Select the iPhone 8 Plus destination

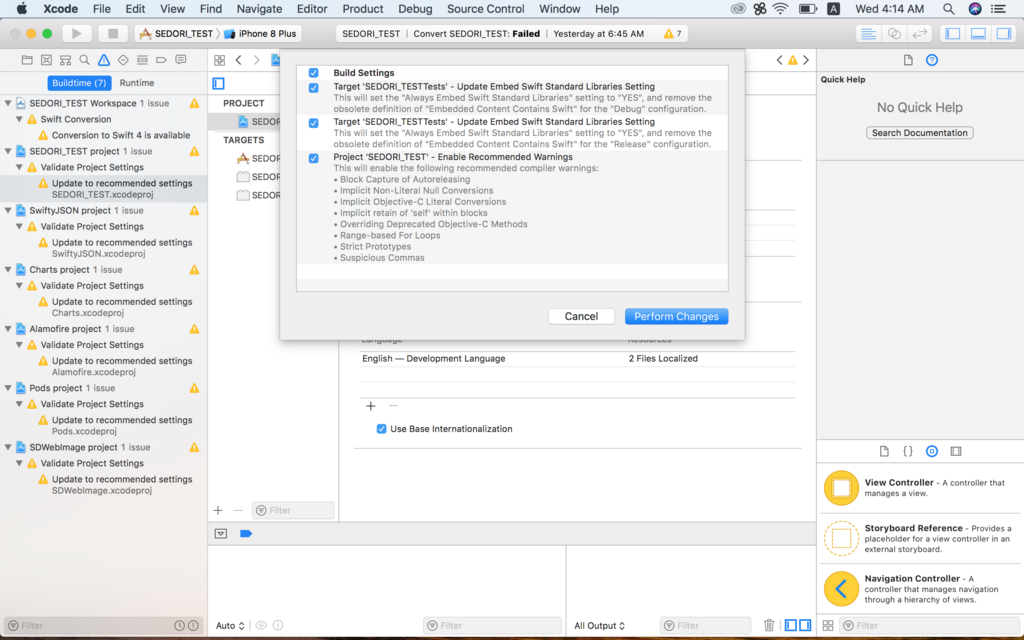coord(262,33)
